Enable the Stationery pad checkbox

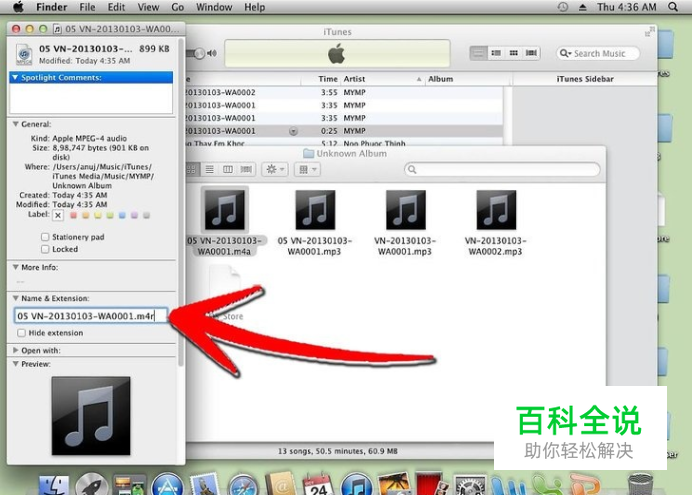(x=45, y=237)
